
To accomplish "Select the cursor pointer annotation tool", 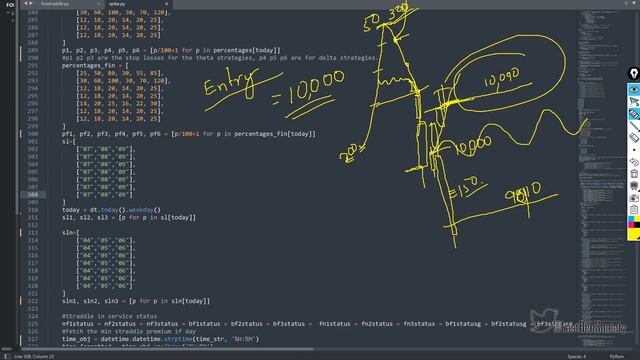I will pos(633,102).
